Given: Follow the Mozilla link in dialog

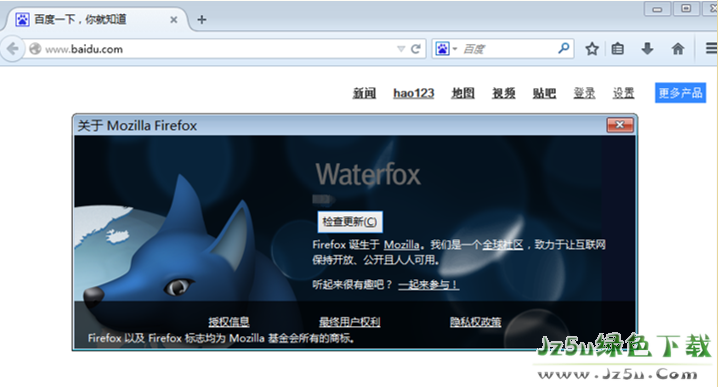Looking at the screenshot, I should [x=401, y=245].
